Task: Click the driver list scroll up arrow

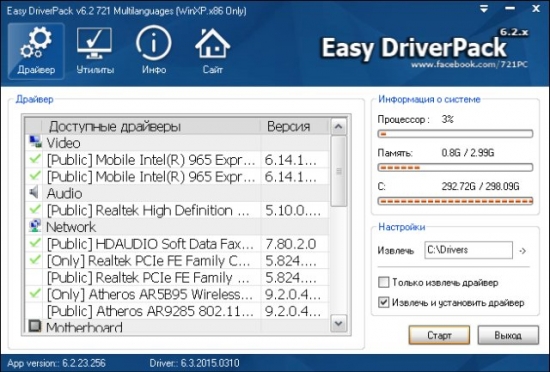Action: point(338,127)
